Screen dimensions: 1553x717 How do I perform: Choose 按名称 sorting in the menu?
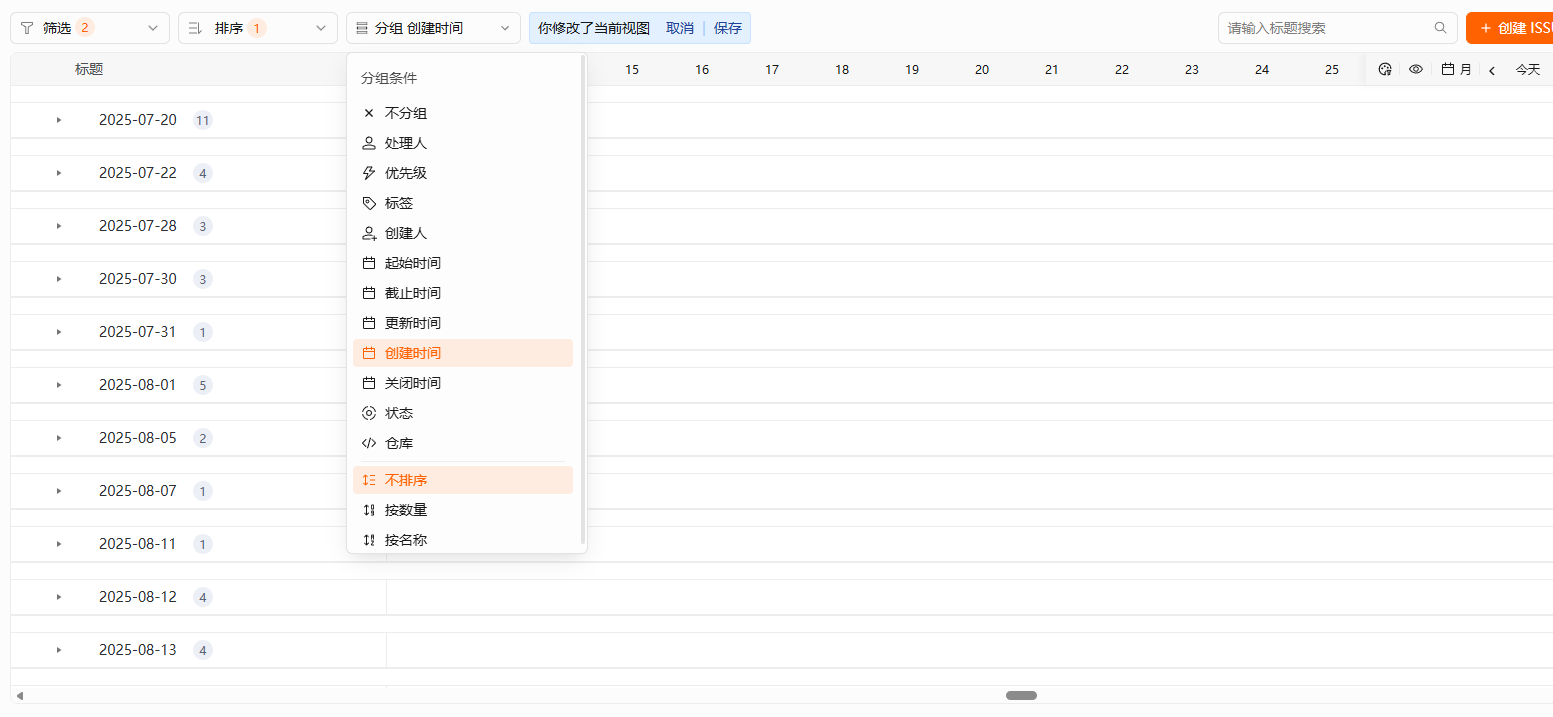405,539
